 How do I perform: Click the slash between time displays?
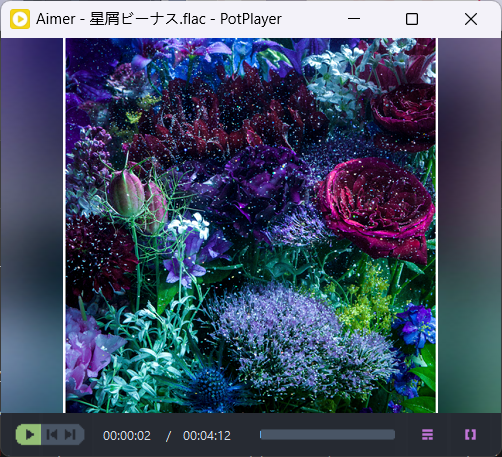[168, 436]
